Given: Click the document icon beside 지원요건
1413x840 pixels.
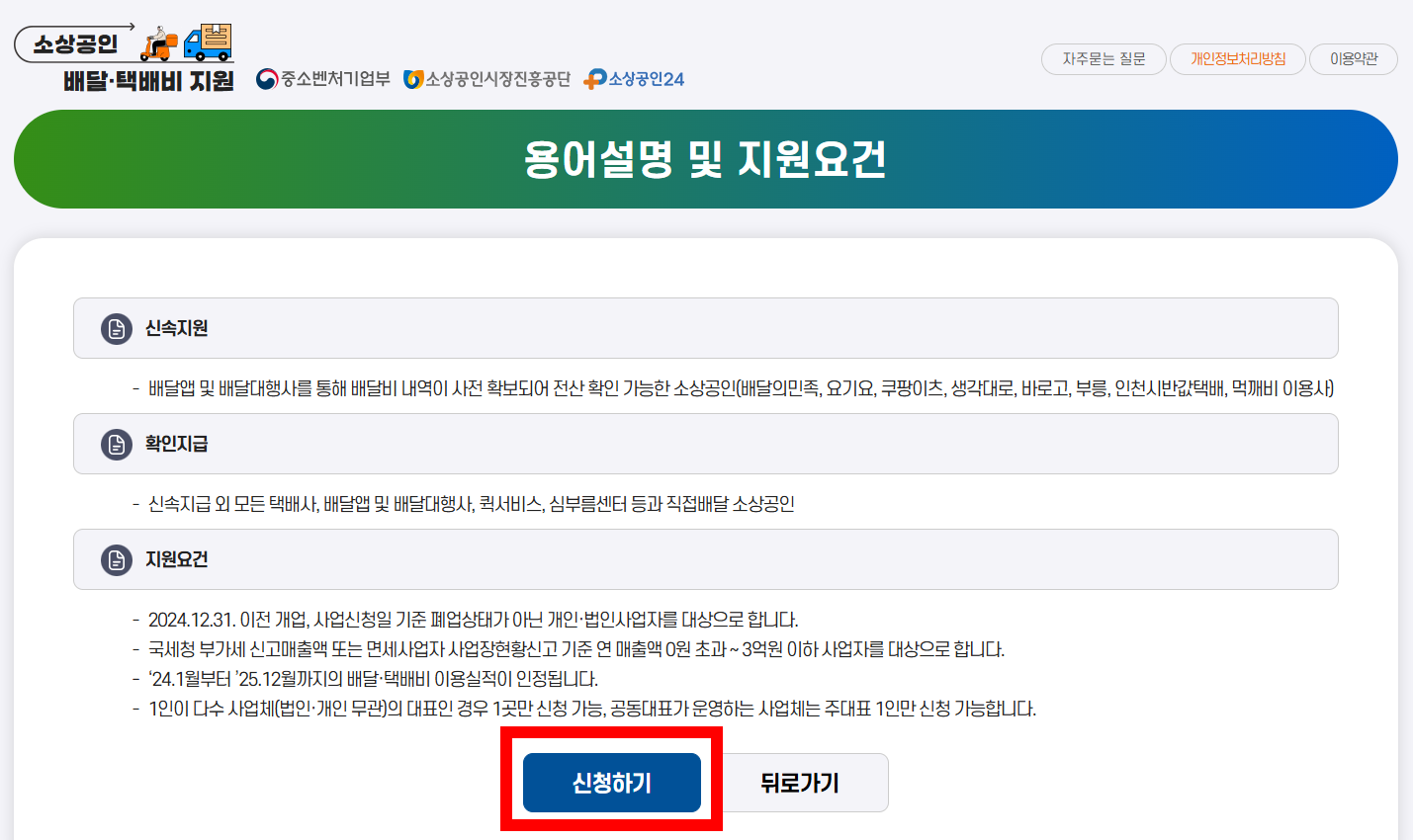Looking at the screenshot, I should [x=117, y=559].
